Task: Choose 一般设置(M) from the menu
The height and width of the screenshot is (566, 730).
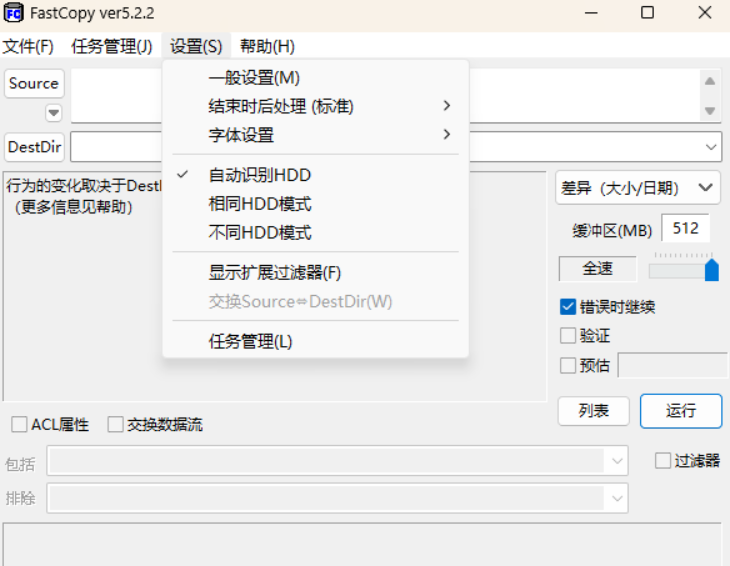Action: 315,78
